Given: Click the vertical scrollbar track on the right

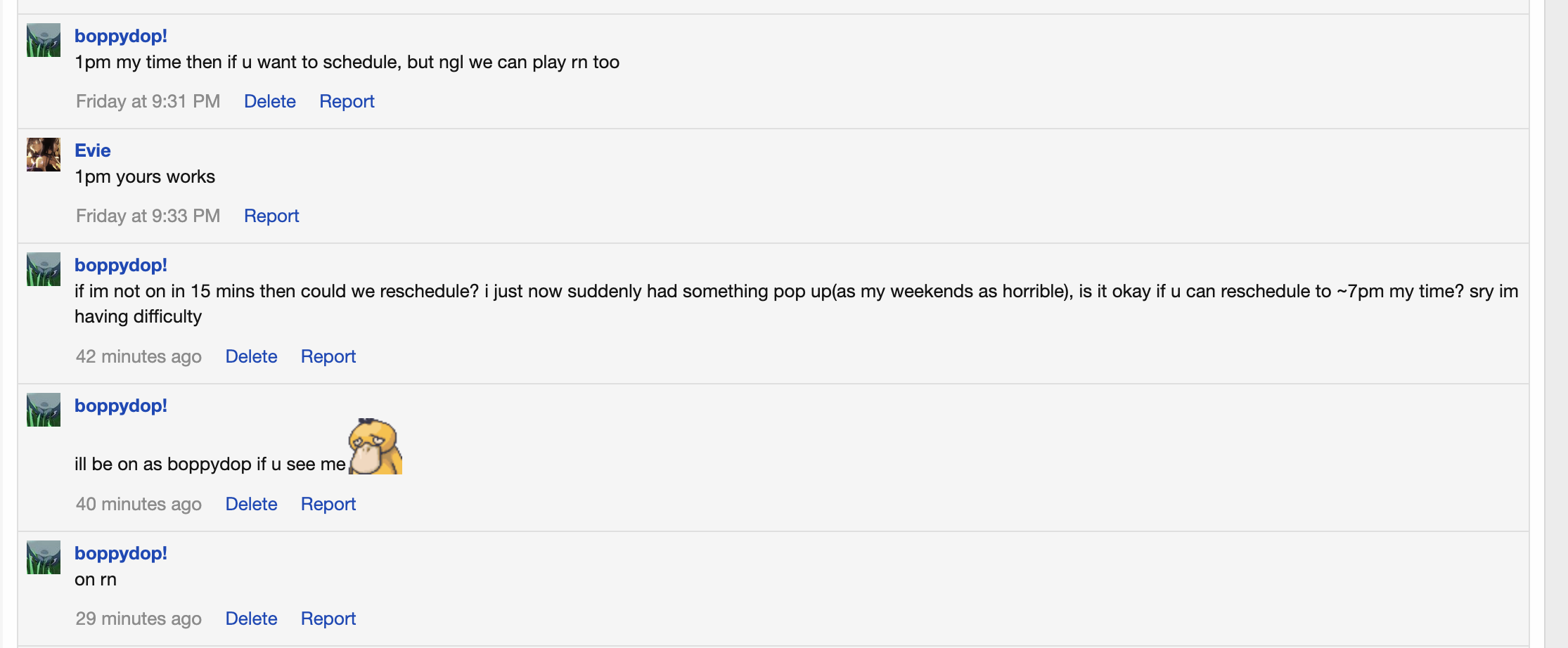Looking at the screenshot, I should 1555,323.
